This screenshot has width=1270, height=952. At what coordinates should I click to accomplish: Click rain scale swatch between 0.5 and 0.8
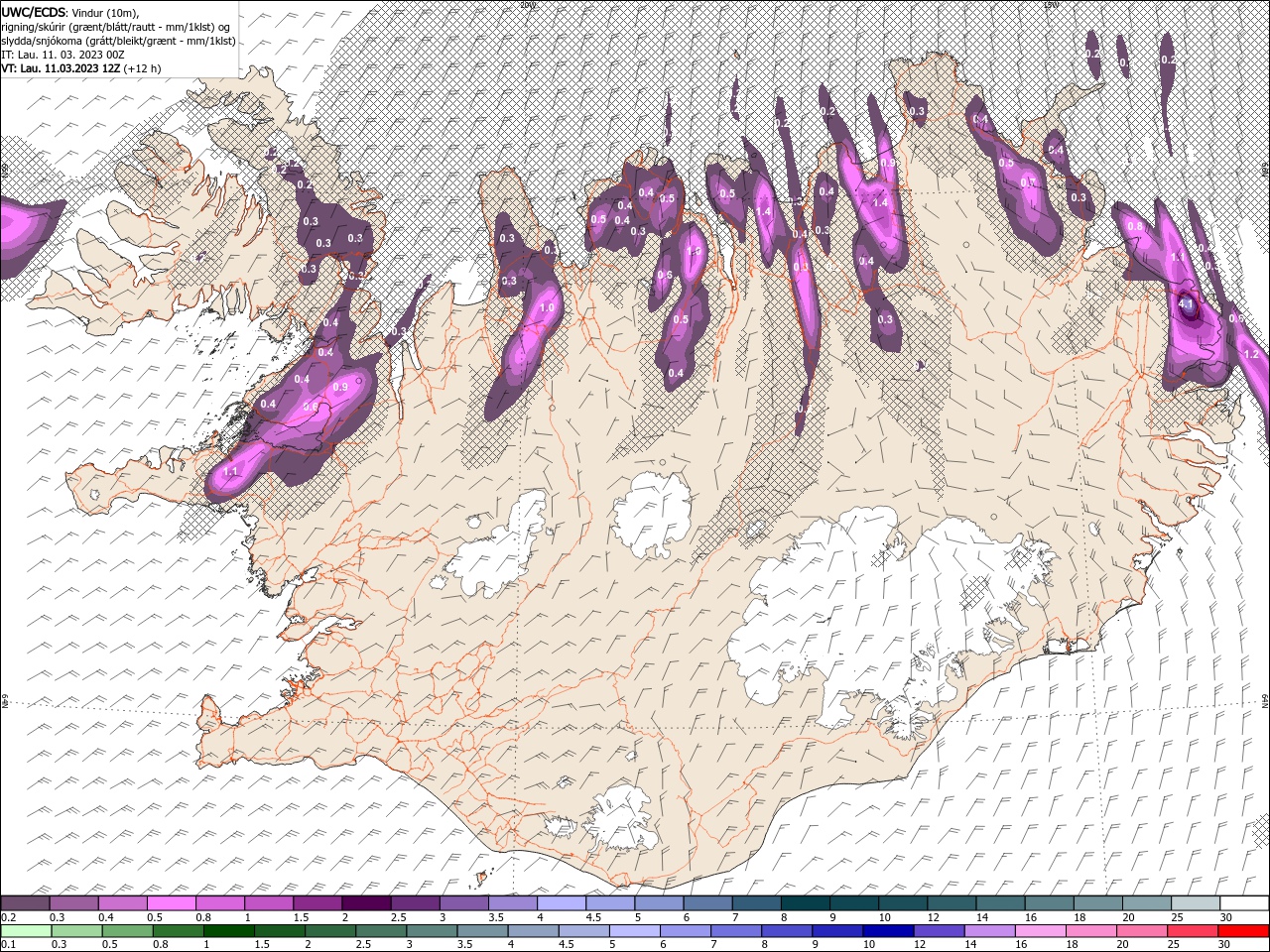pyautogui.click(x=127, y=931)
